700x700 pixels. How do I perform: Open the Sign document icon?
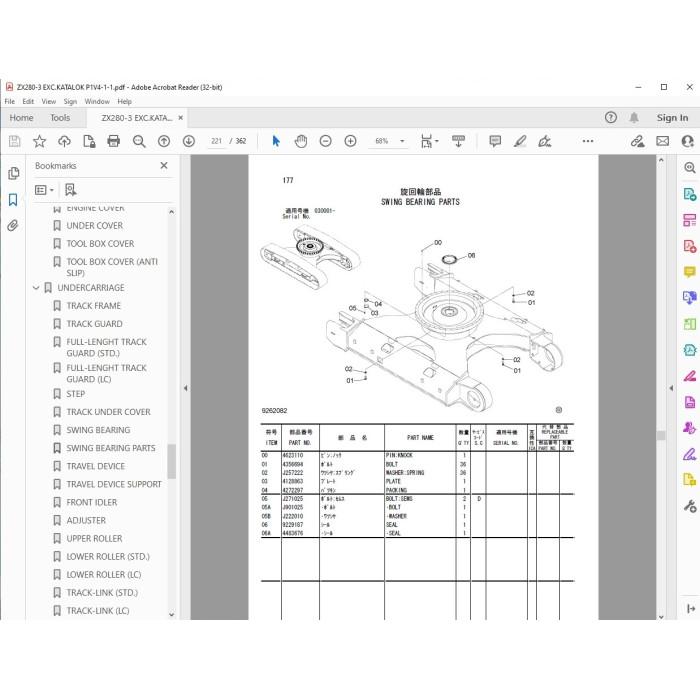coord(545,142)
